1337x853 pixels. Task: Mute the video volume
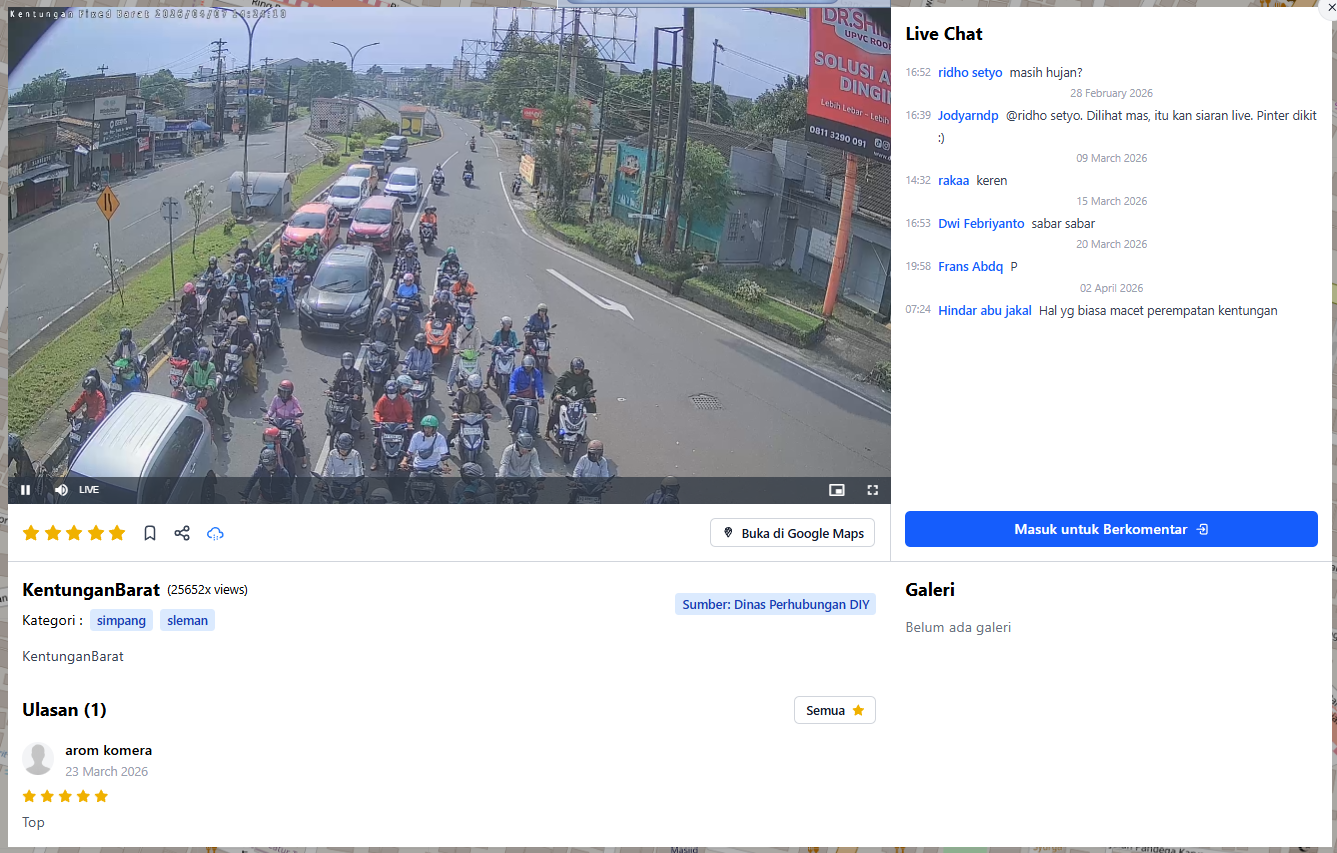[61, 490]
